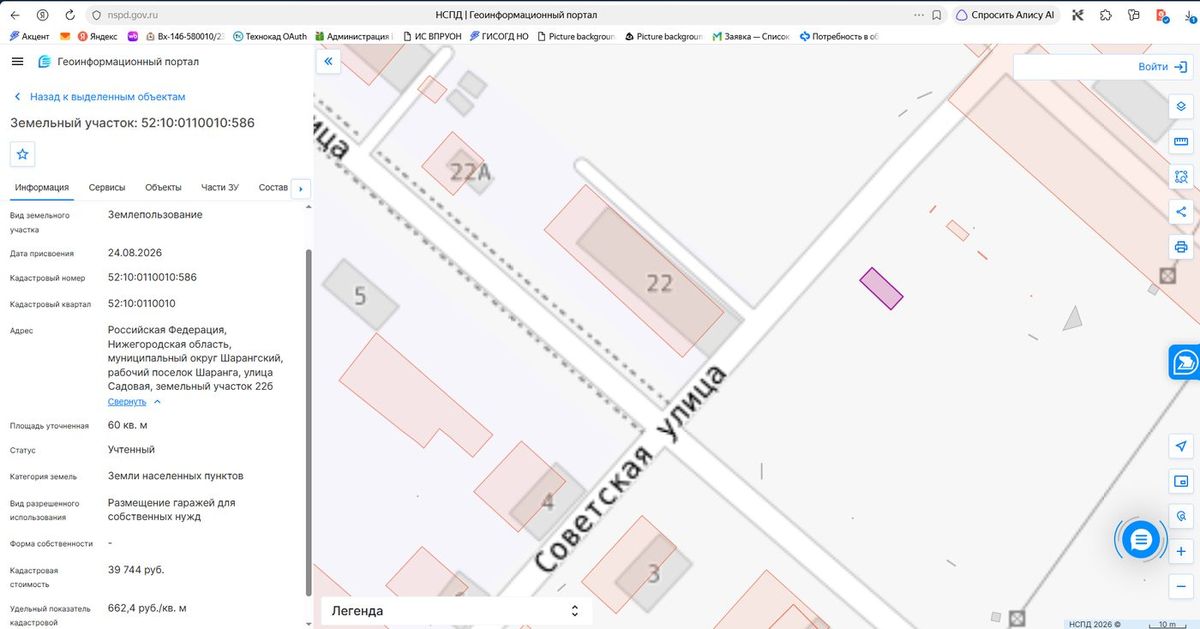Toggle the overview mini-map icon
1200x629 pixels.
(x=1181, y=481)
